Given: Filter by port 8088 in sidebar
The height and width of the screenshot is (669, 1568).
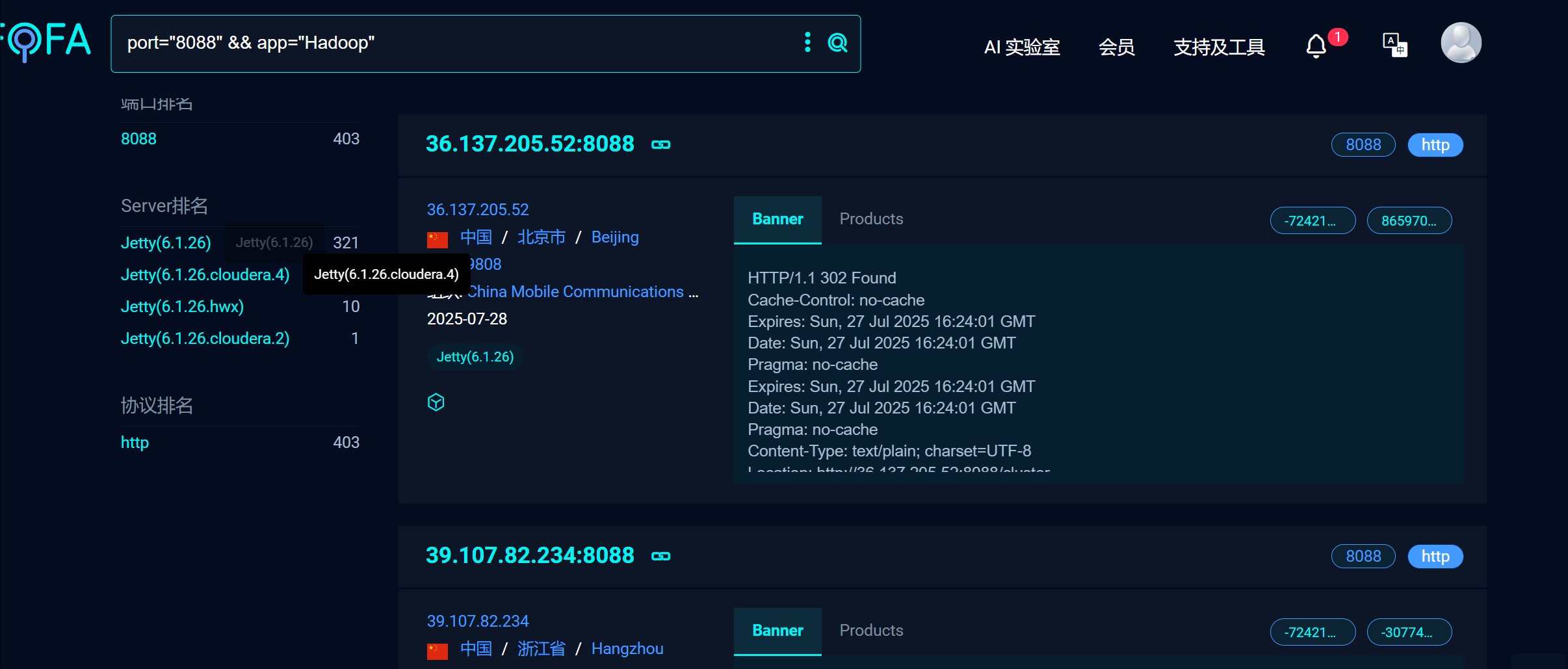Looking at the screenshot, I should tap(138, 138).
